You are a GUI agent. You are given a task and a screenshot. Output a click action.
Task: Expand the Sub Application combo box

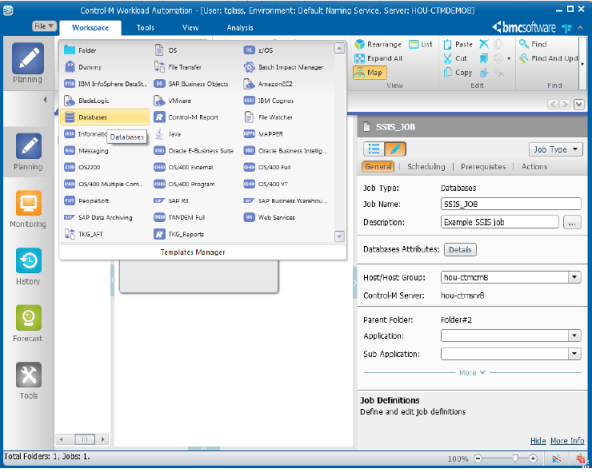click(x=575, y=353)
